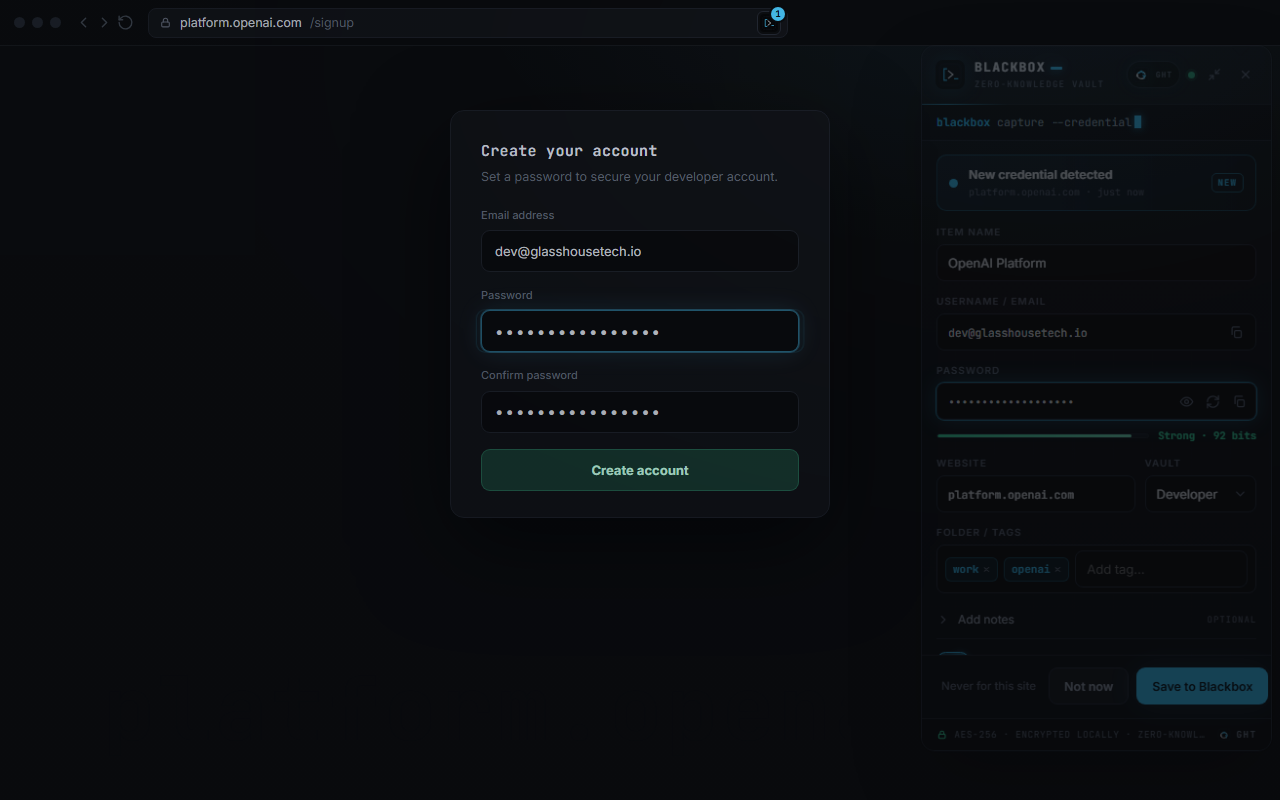Click the Create your account heading
Viewport: 1280px width, 800px height.
[569, 151]
